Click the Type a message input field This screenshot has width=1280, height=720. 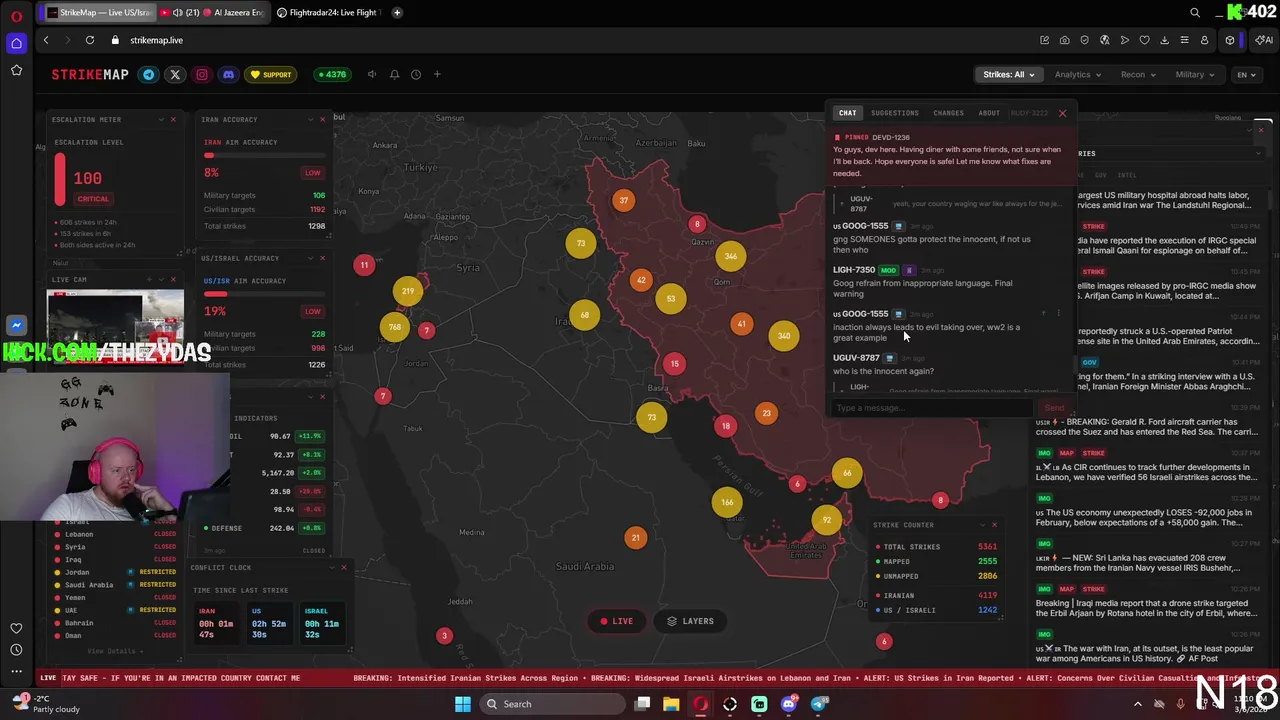932,408
